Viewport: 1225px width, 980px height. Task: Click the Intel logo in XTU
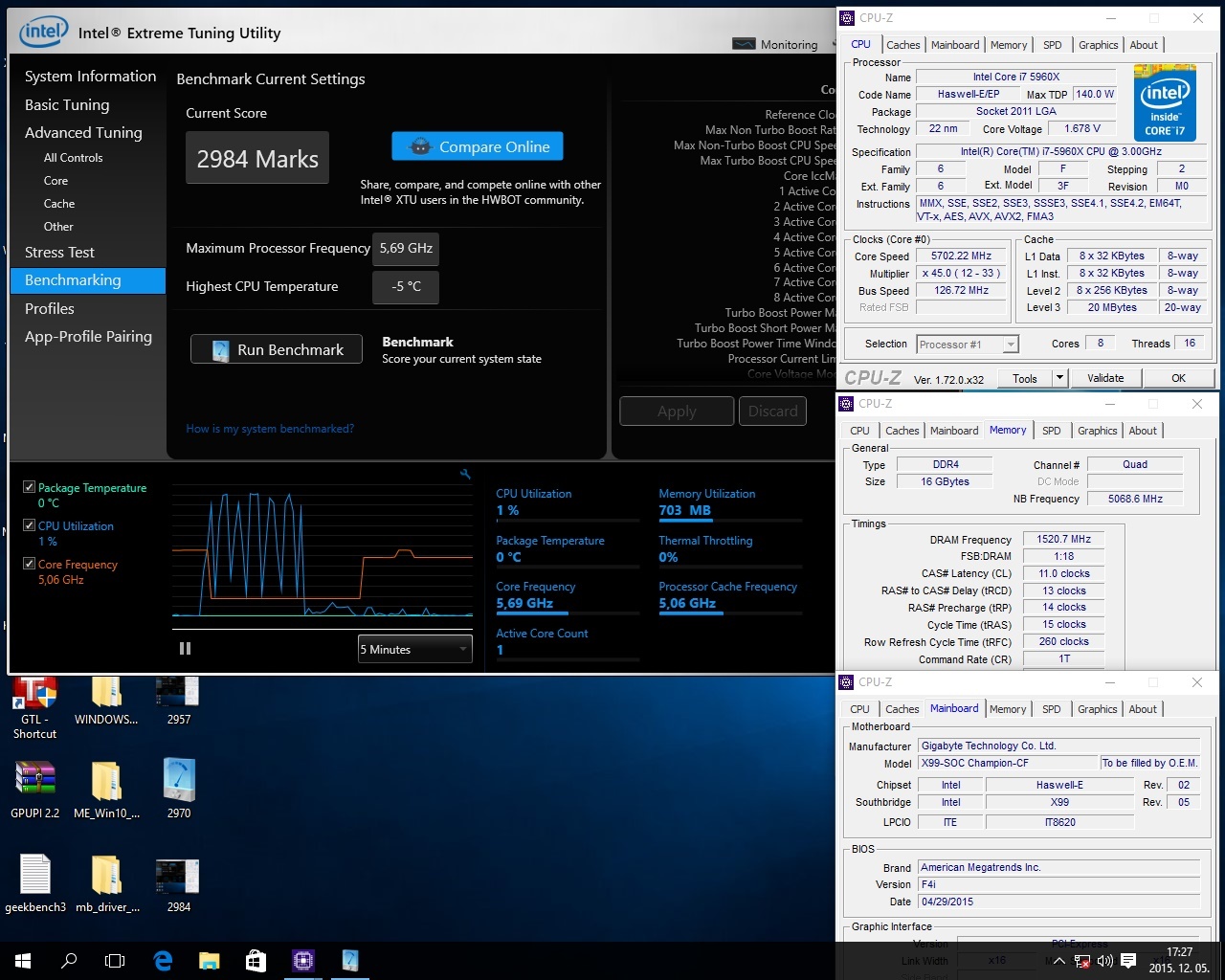[43, 32]
